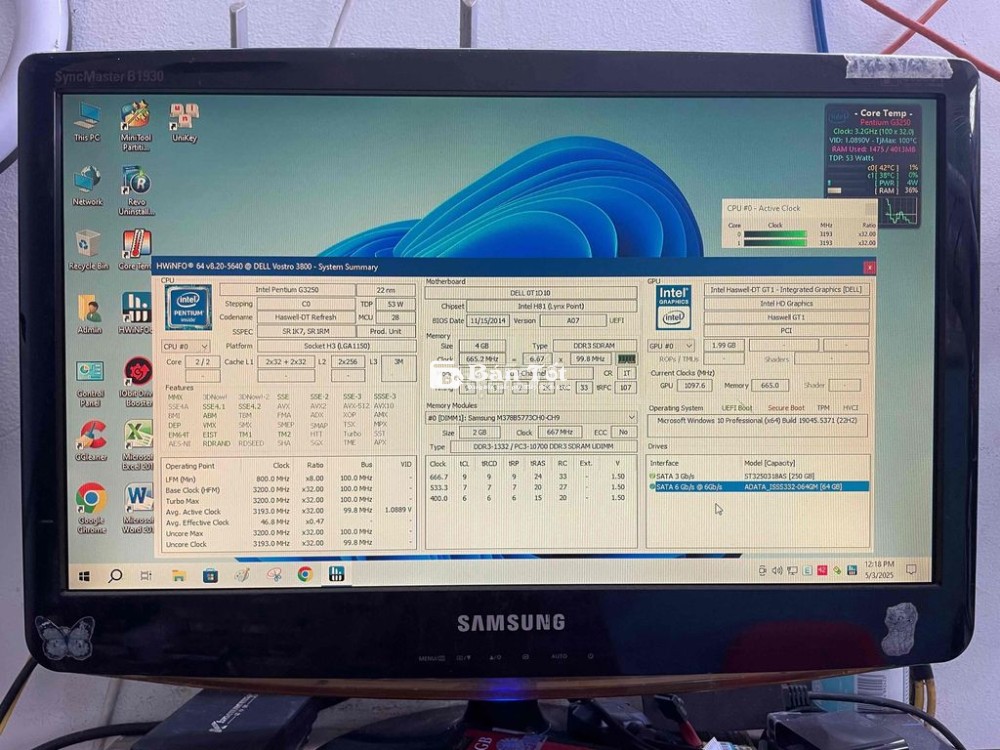Click the Chrome icon on the taskbar
The width and height of the screenshot is (1000, 750).
(x=305, y=575)
